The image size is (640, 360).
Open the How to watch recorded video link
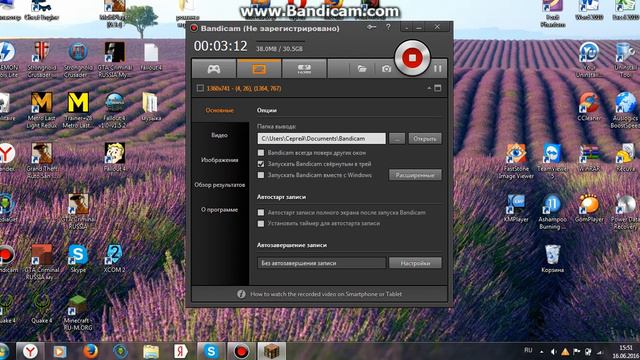click(326, 294)
